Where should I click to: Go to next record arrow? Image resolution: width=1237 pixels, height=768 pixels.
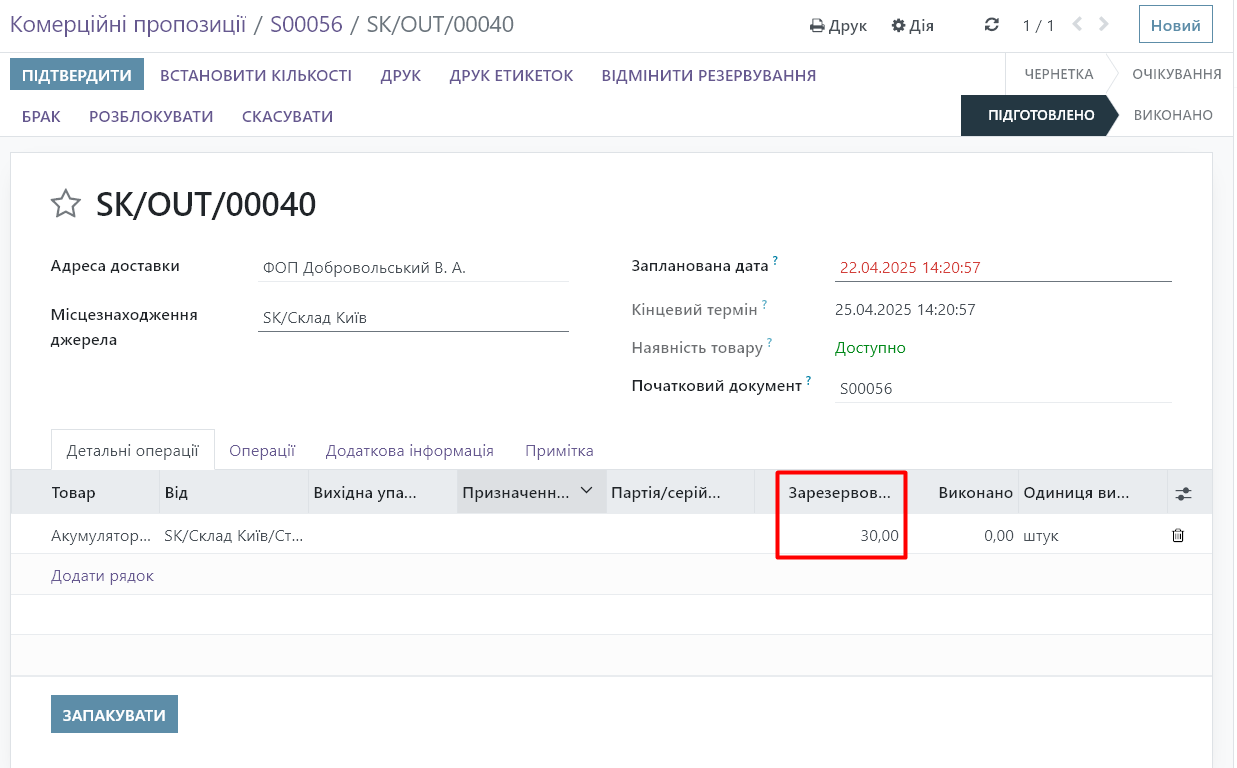click(x=1103, y=25)
